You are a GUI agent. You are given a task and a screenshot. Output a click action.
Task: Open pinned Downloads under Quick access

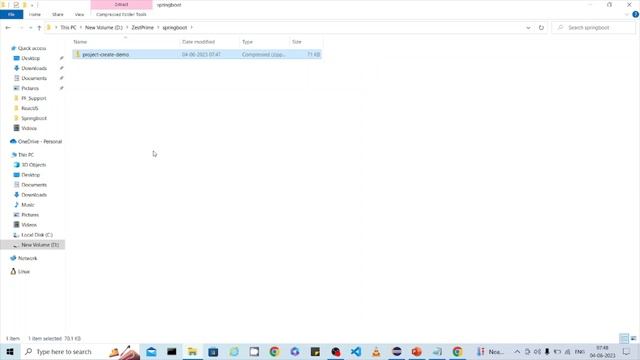click(x=34, y=68)
